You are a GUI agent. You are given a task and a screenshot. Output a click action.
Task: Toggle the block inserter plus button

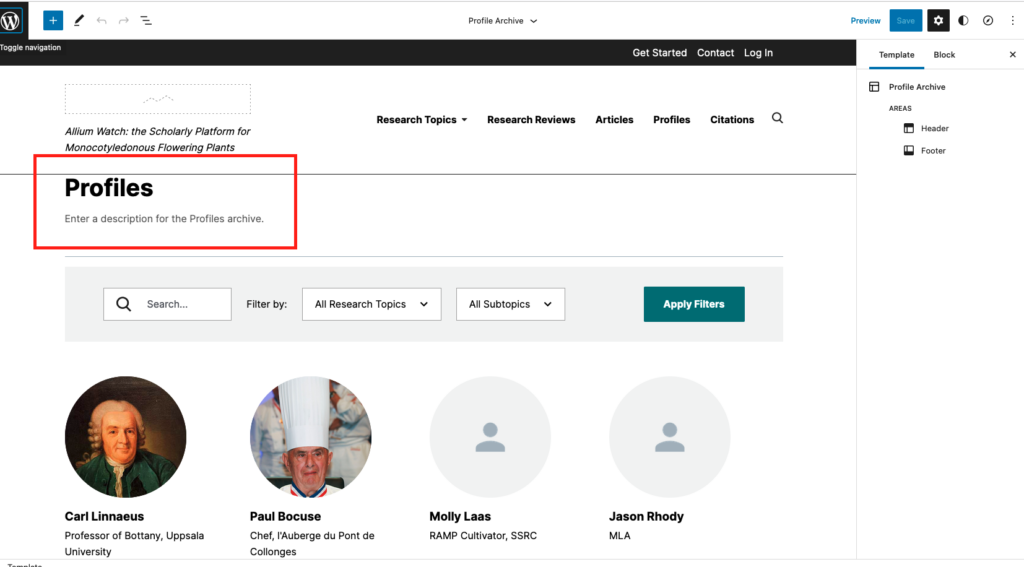(53, 20)
